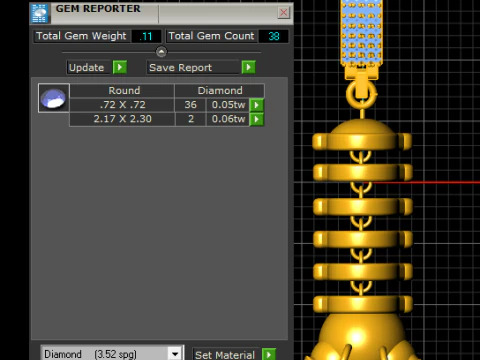Select the 0.06tw weight cell
This screenshot has width=480, height=360.
click(228, 119)
